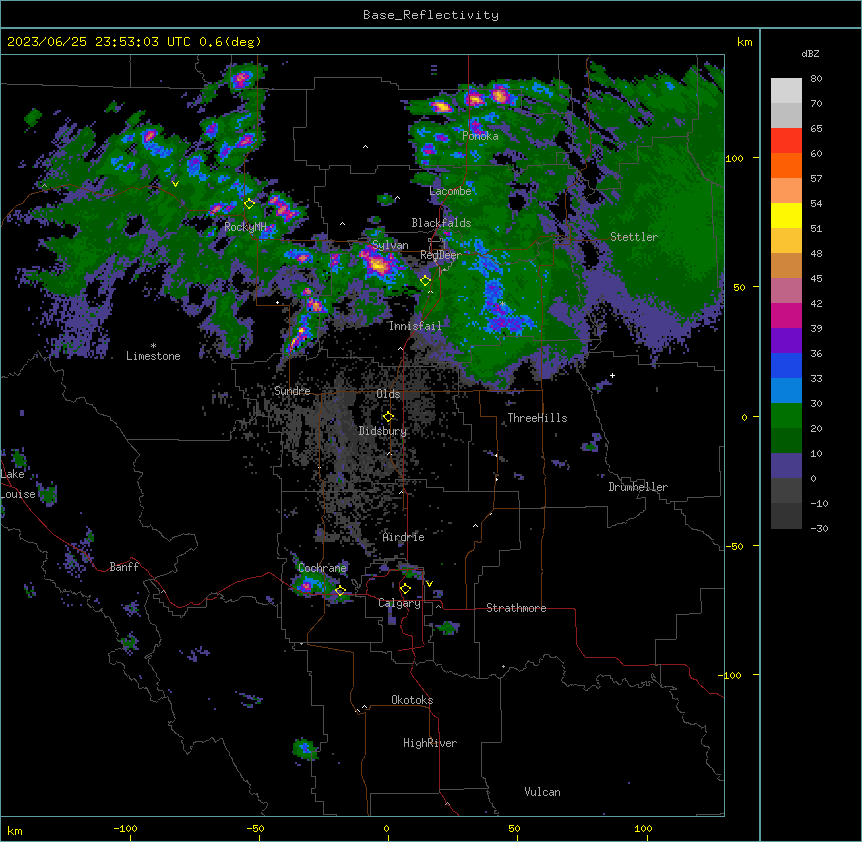The width and height of the screenshot is (862, 842).
Task: Click the asterisk marker above Limestone label
Action: pos(153,346)
